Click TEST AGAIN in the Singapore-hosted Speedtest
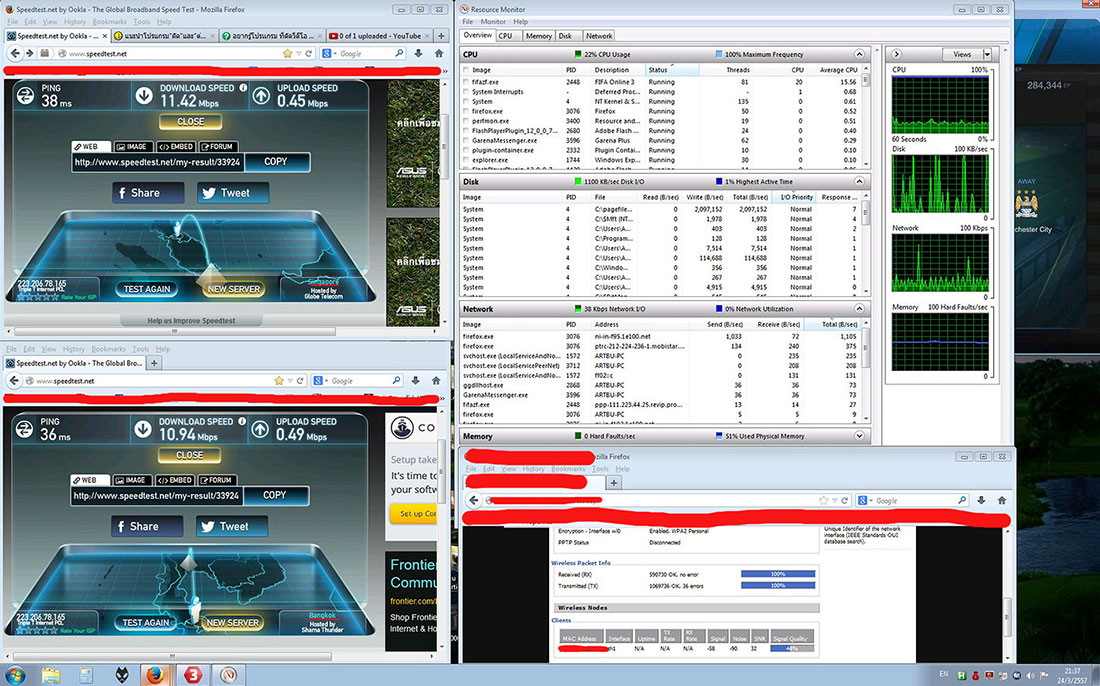 coord(147,289)
